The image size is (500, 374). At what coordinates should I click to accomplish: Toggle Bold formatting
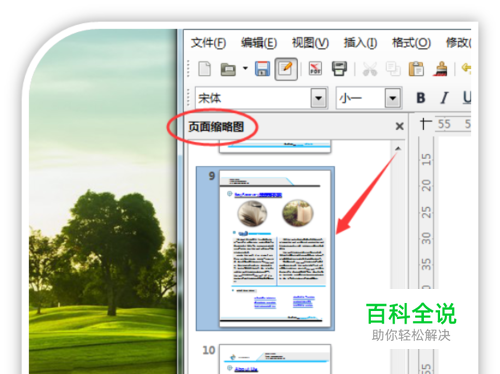[421, 98]
